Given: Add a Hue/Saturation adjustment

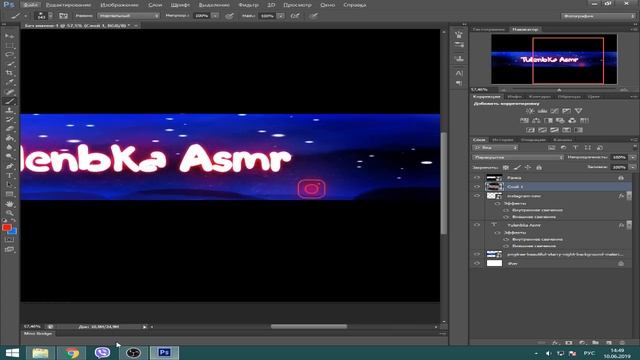Looking at the screenshot, I should coord(524,120).
